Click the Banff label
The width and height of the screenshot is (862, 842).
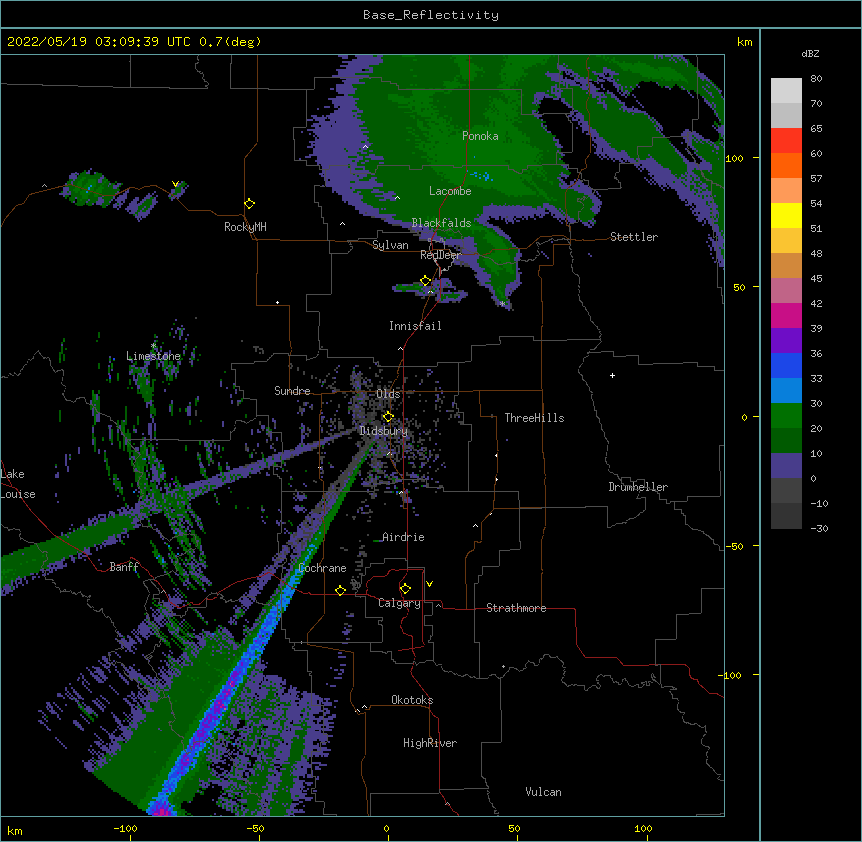click(x=124, y=567)
